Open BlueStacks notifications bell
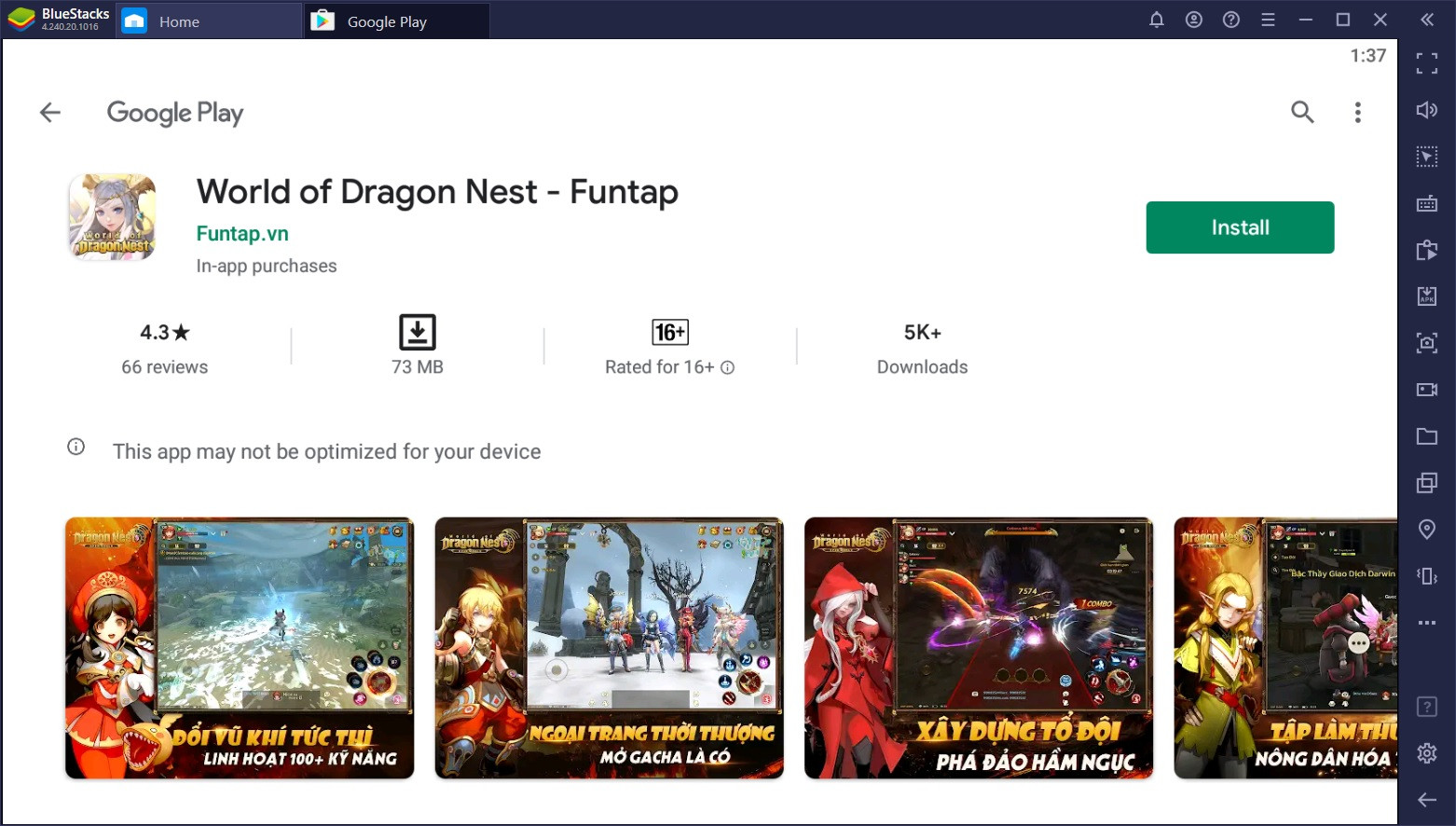The width and height of the screenshot is (1456, 826). [1157, 20]
